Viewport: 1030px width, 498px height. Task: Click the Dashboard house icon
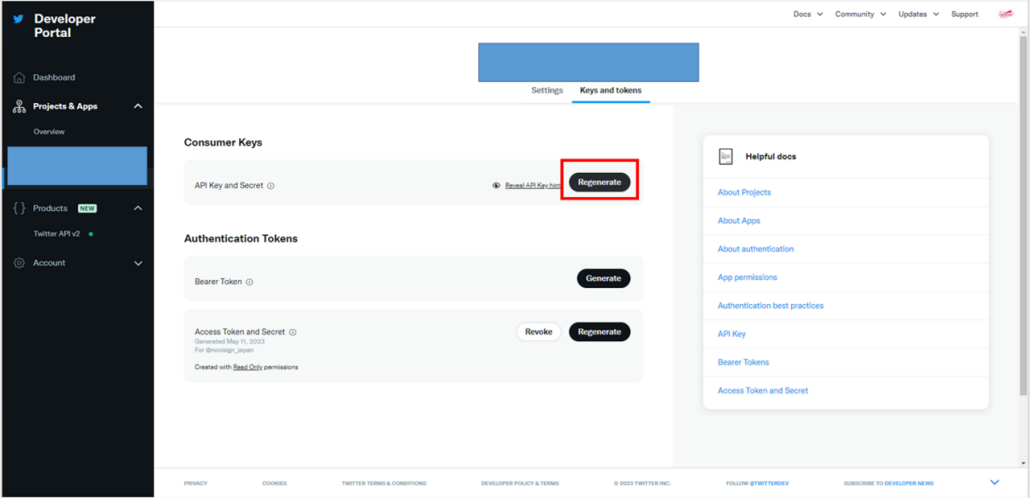(x=19, y=78)
